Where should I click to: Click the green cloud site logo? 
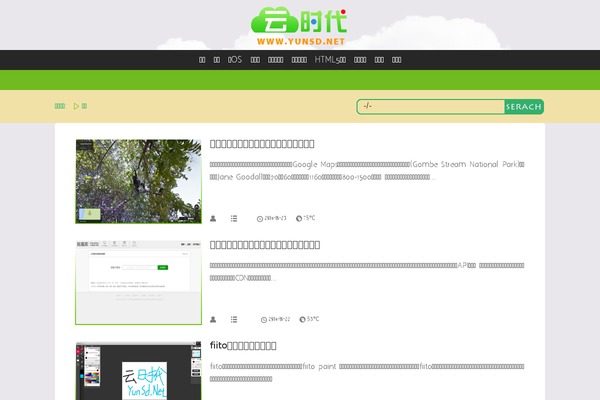[x=299, y=26]
